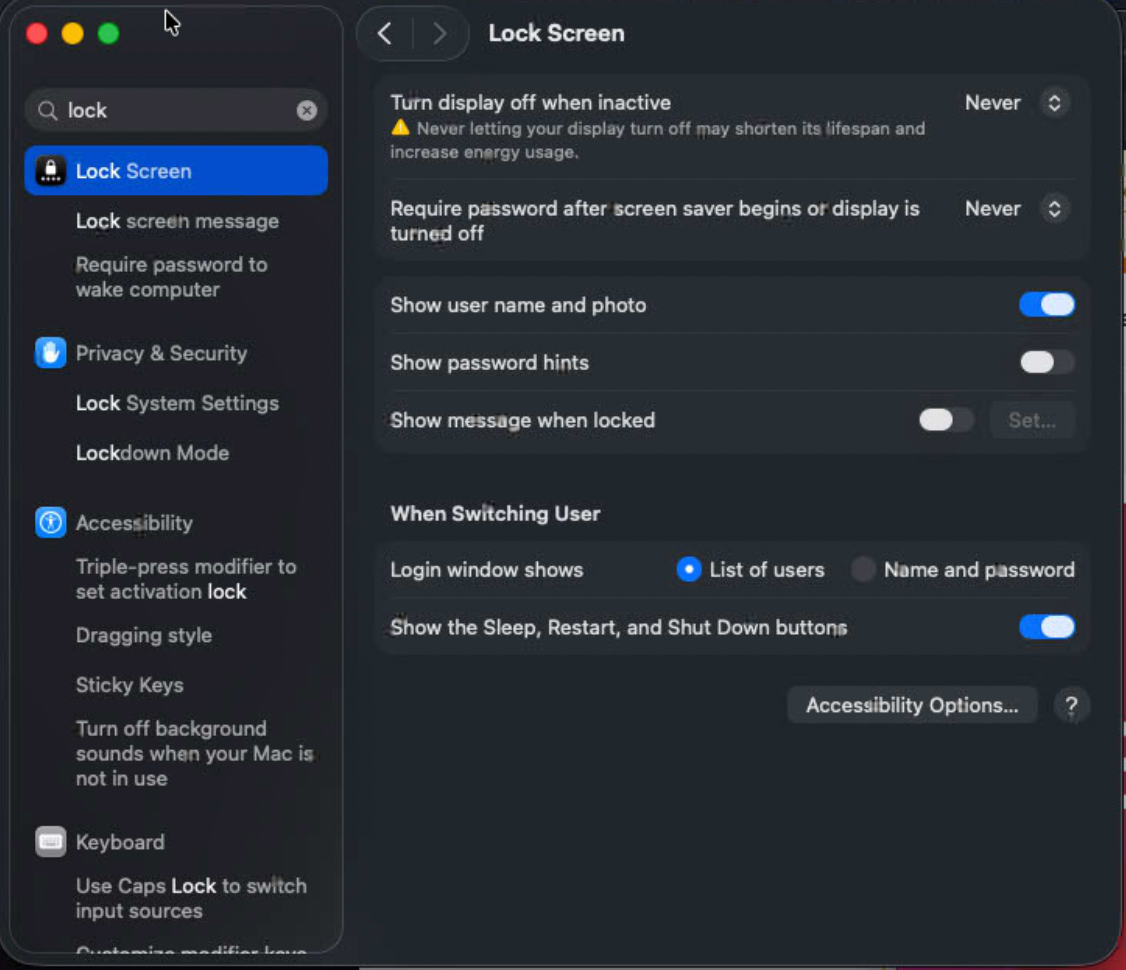Viewport: 1126px width, 970px height.
Task: Click the Set... button for lock message
Action: pos(1032,419)
